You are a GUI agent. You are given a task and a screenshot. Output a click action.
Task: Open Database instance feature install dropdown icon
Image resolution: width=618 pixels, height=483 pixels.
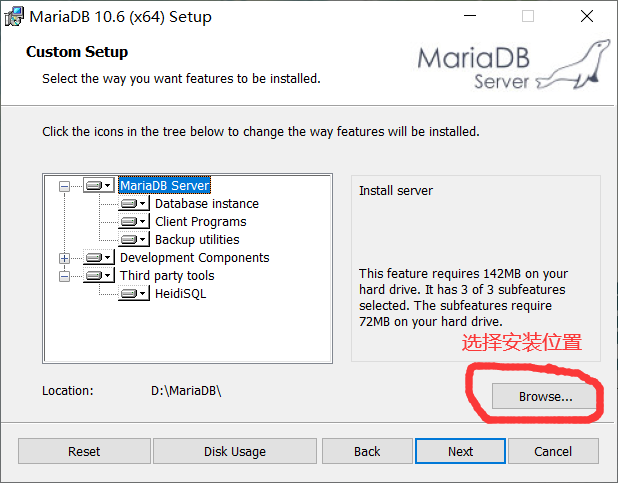134,203
